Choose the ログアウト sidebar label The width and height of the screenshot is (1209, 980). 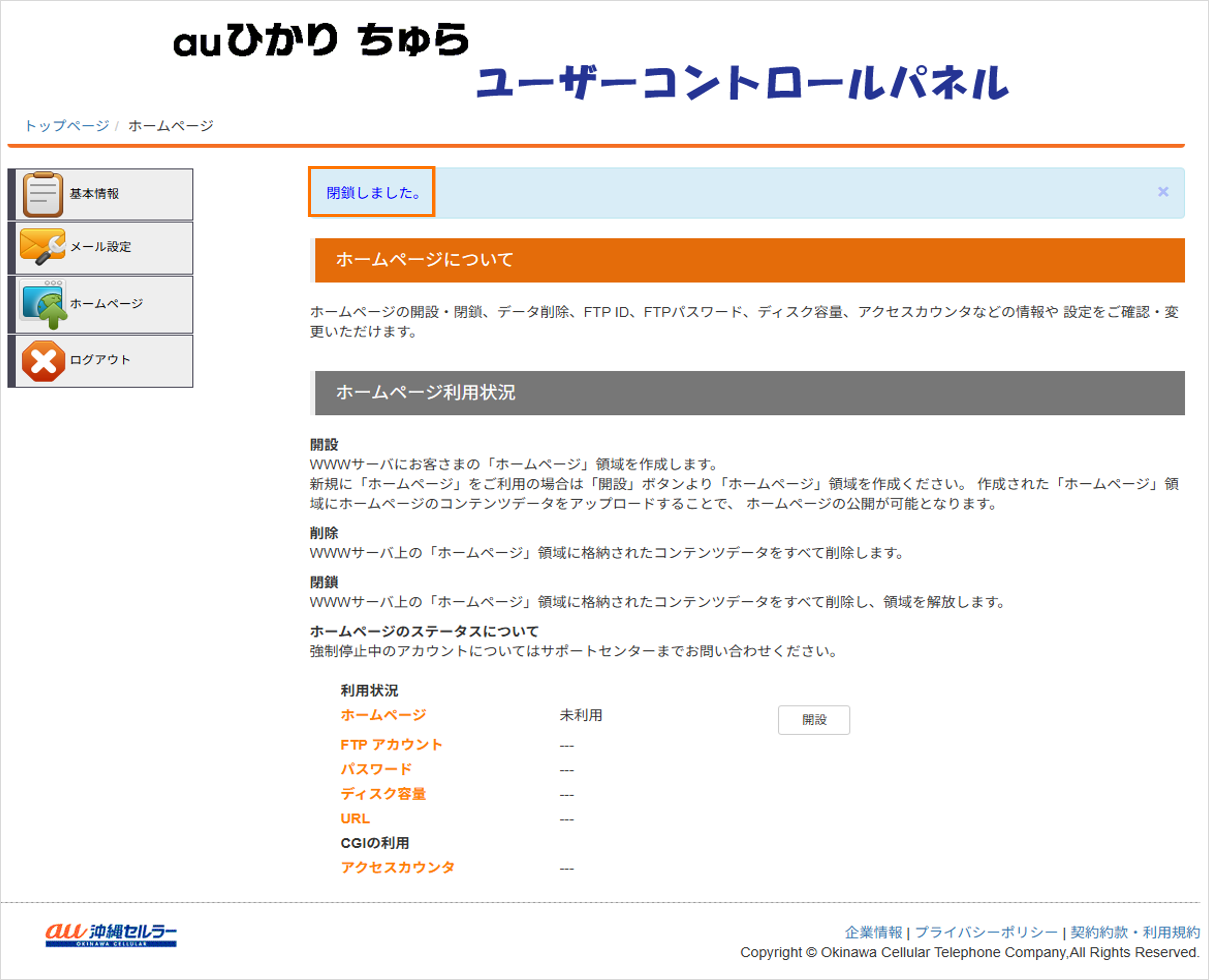coord(100,359)
